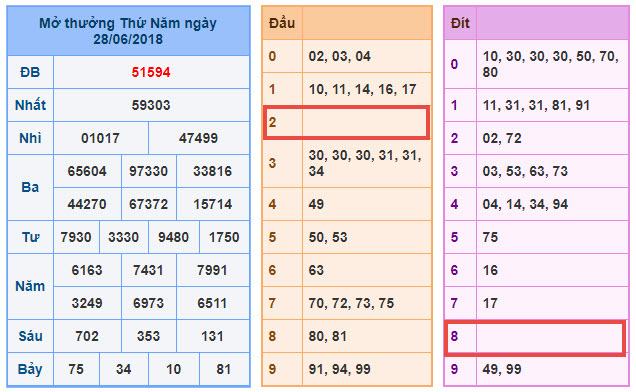Viewport: 636px width, 392px height.
Task: Select the Tư prize number 7930
Action: point(76,237)
